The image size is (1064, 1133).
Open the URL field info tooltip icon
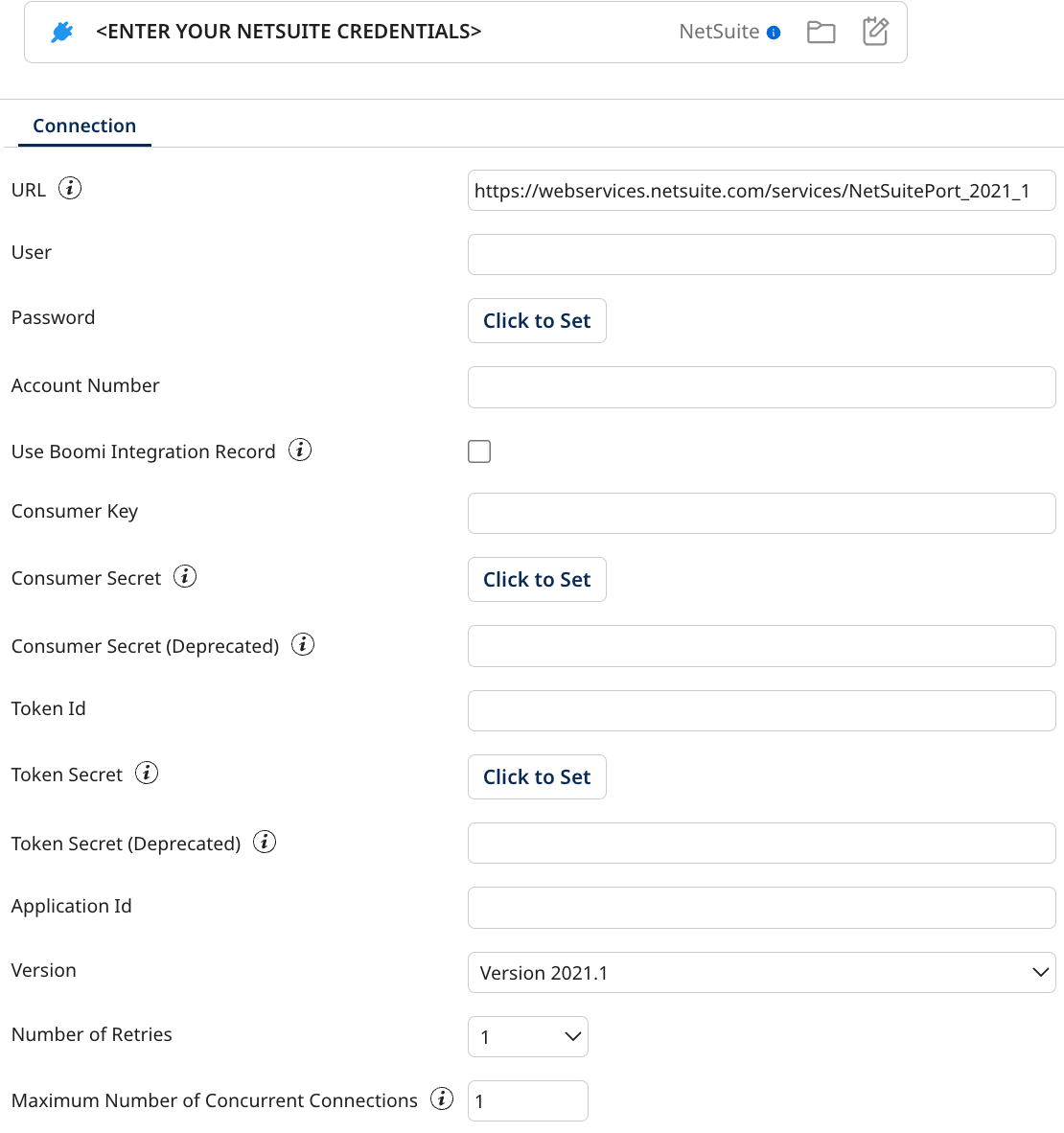70,188
